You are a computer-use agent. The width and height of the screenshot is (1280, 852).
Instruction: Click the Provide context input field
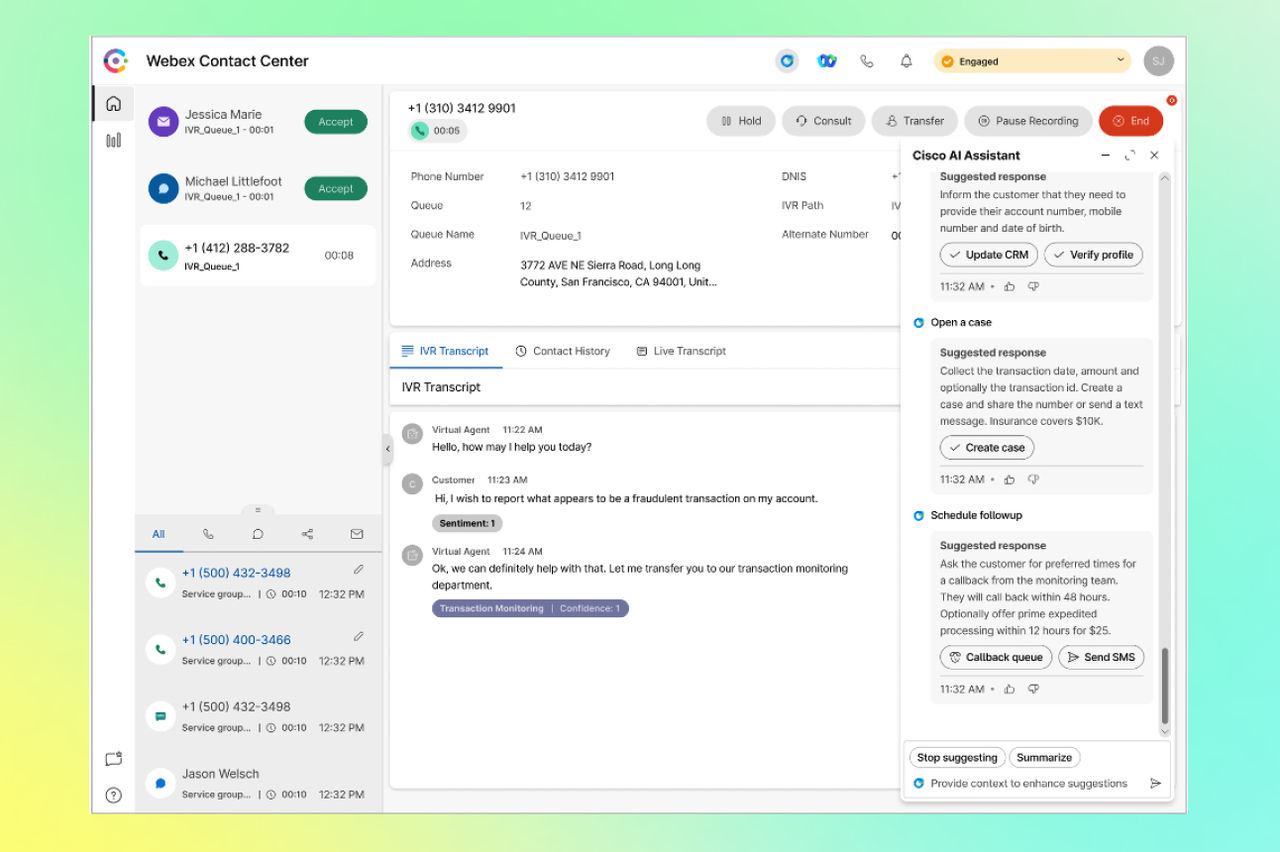[1028, 784]
